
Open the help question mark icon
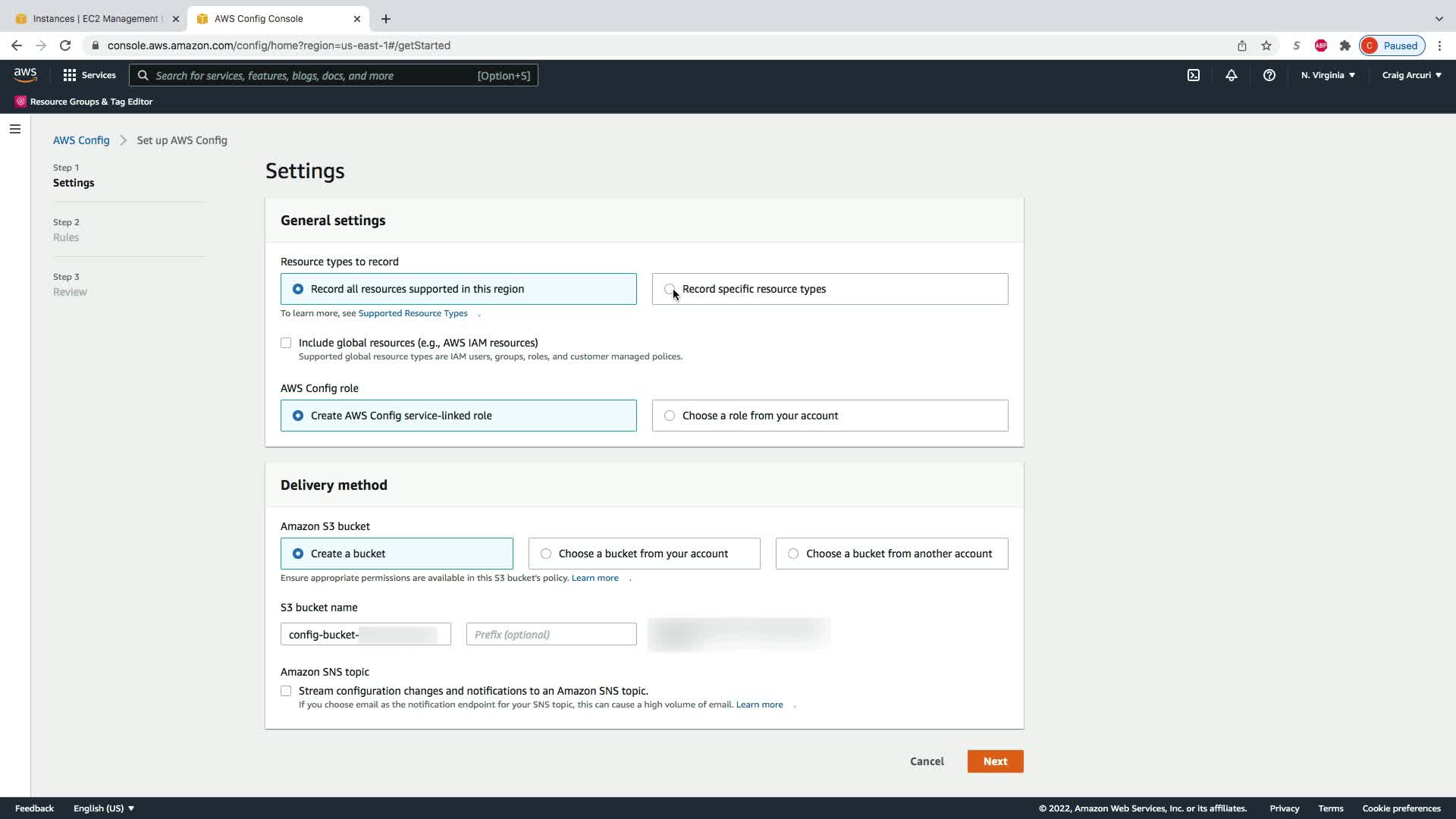tap(1269, 75)
